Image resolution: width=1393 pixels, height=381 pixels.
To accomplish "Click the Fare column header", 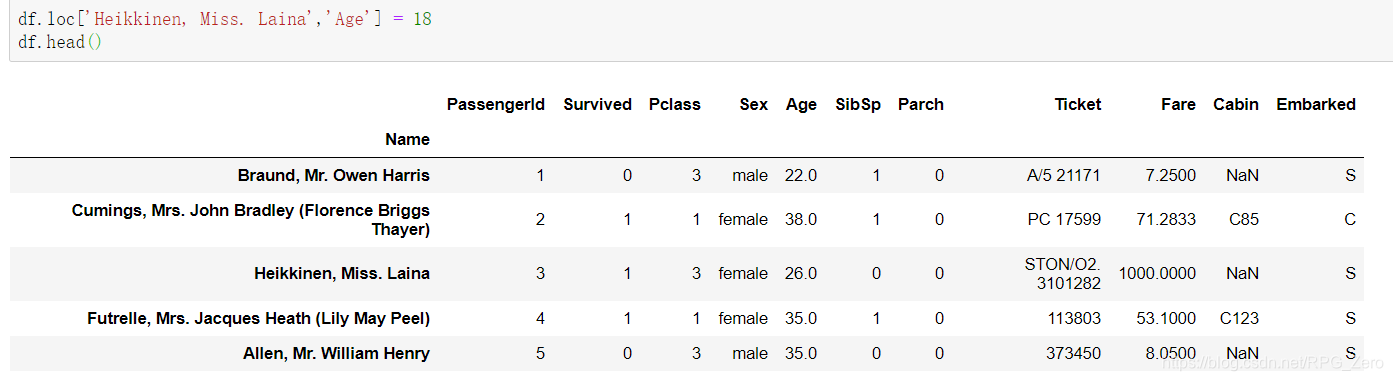I will [1178, 104].
